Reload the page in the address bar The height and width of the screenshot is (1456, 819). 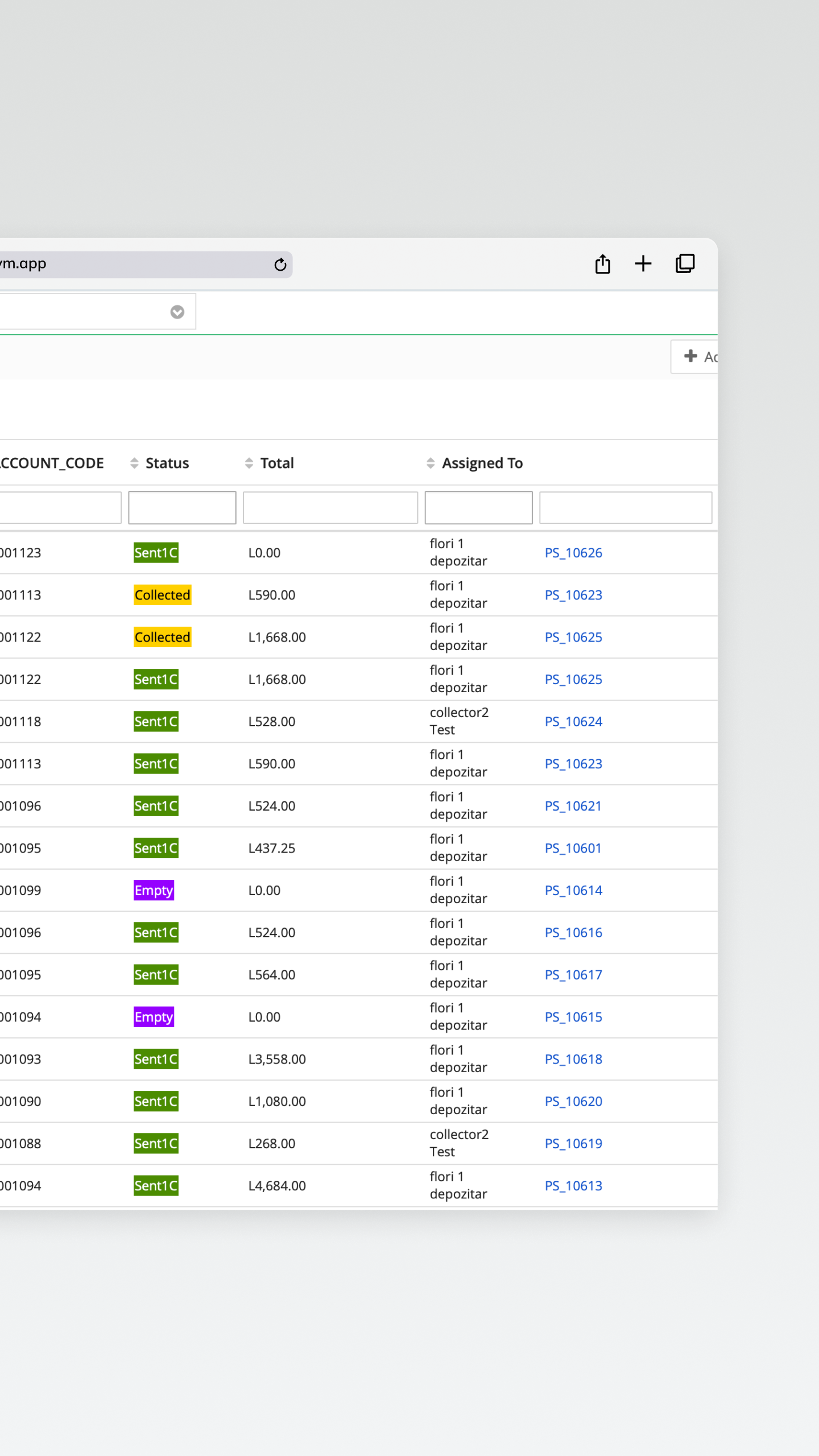(280, 264)
